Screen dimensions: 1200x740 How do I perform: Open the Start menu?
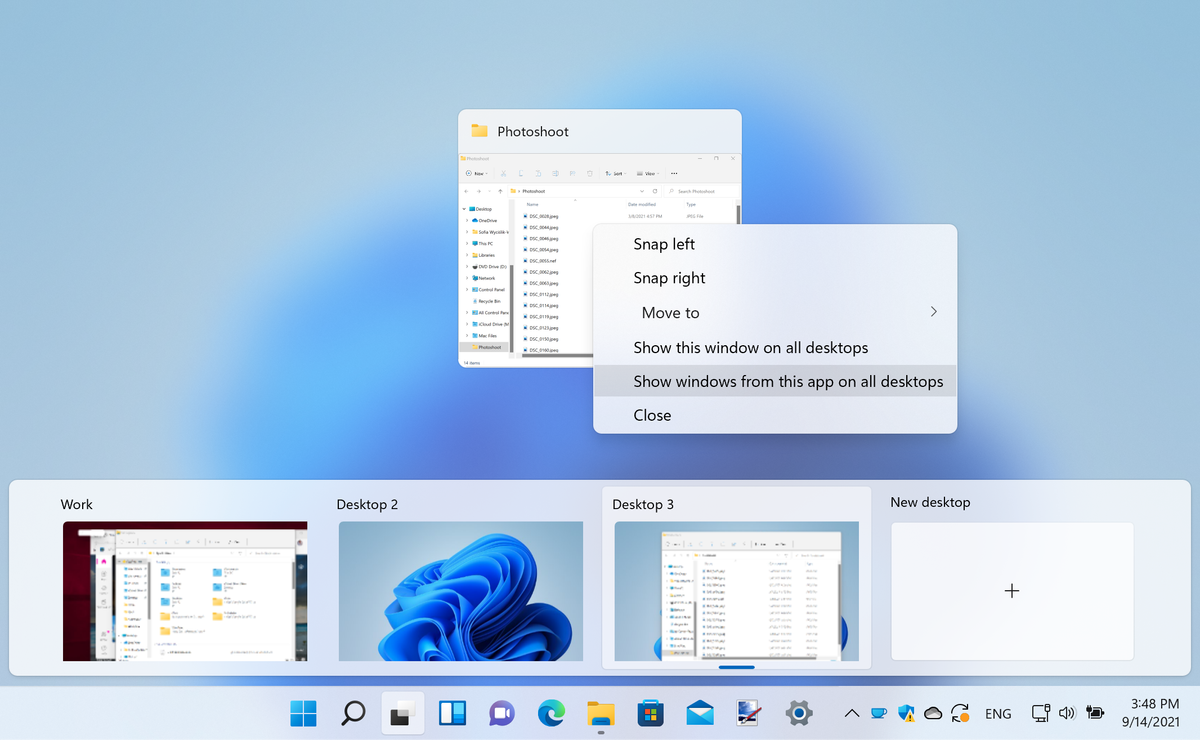click(303, 713)
